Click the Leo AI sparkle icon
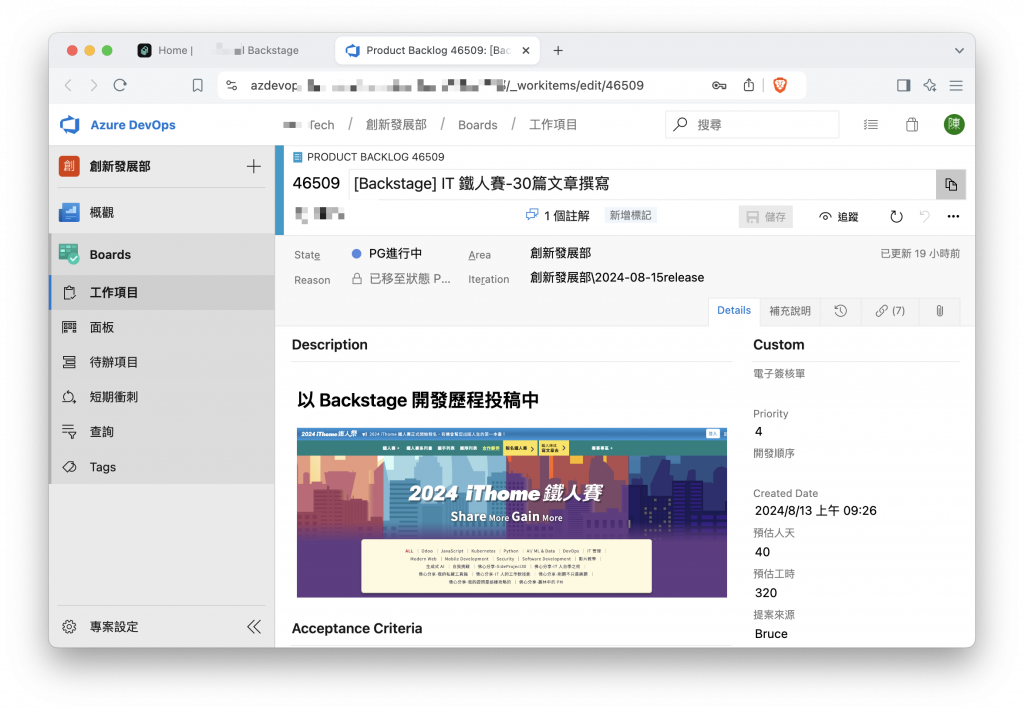 pos(930,86)
